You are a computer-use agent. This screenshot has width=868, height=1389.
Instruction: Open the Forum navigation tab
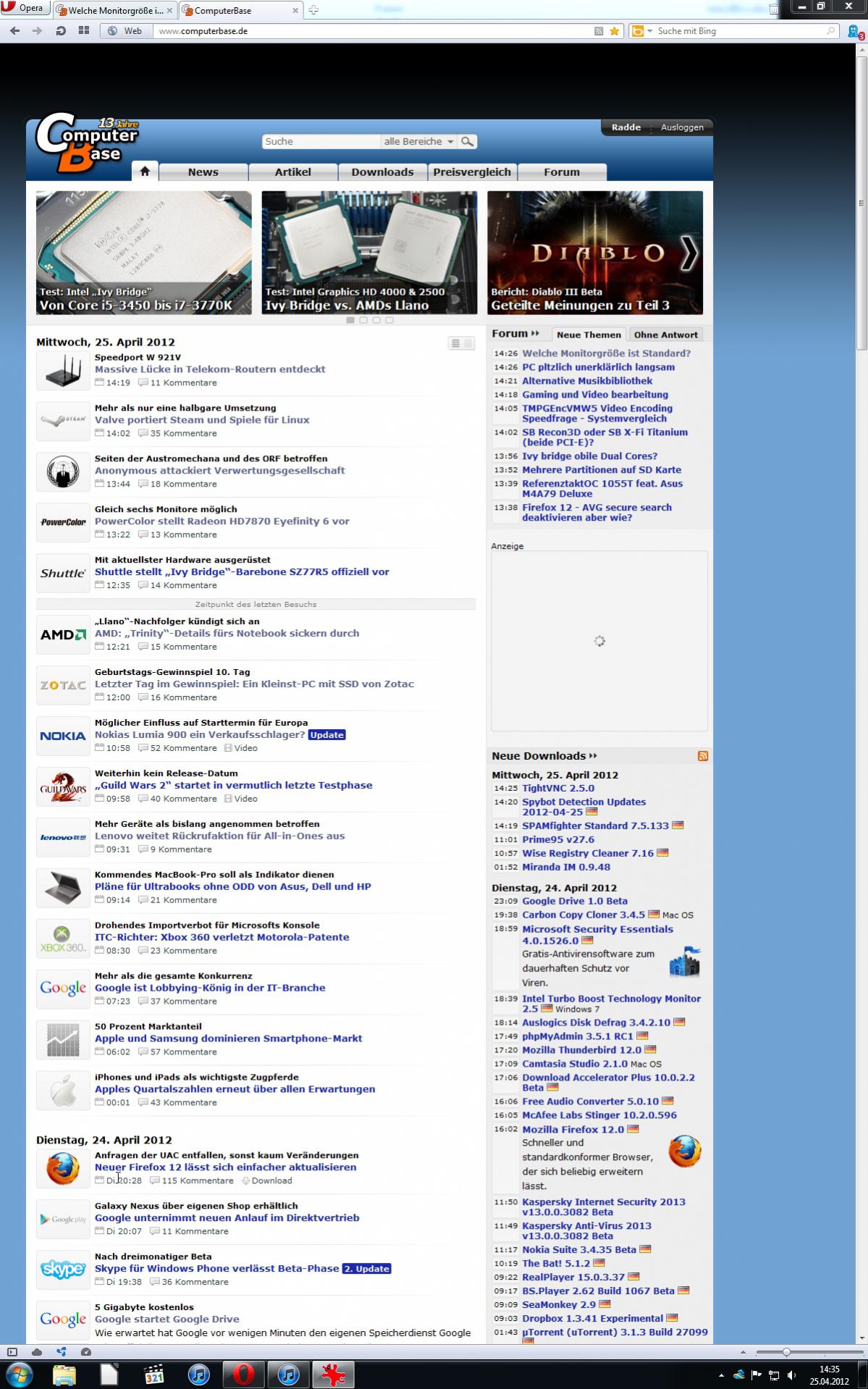coord(562,172)
